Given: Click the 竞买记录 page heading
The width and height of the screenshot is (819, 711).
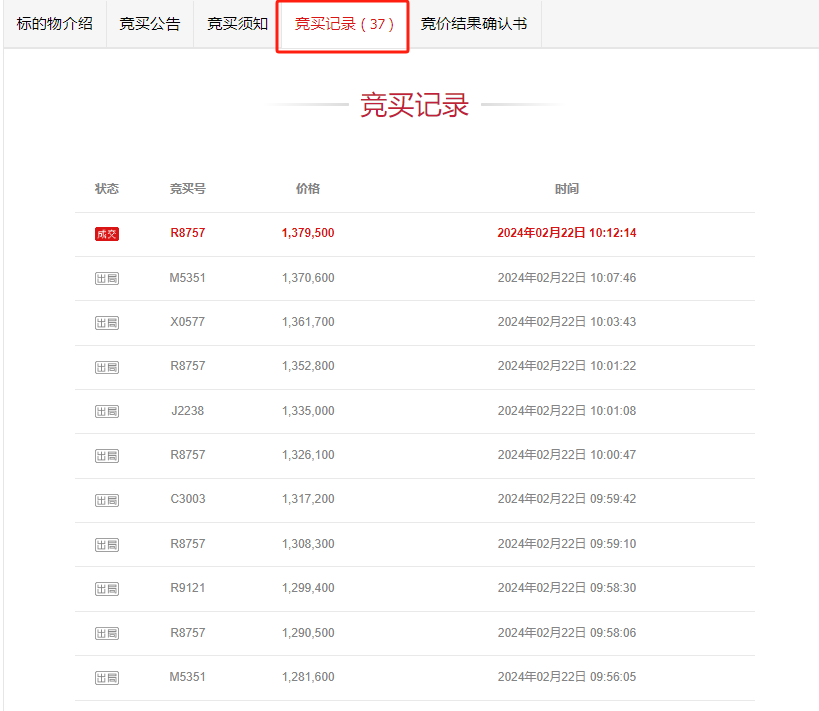Looking at the screenshot, I should 414,105.
